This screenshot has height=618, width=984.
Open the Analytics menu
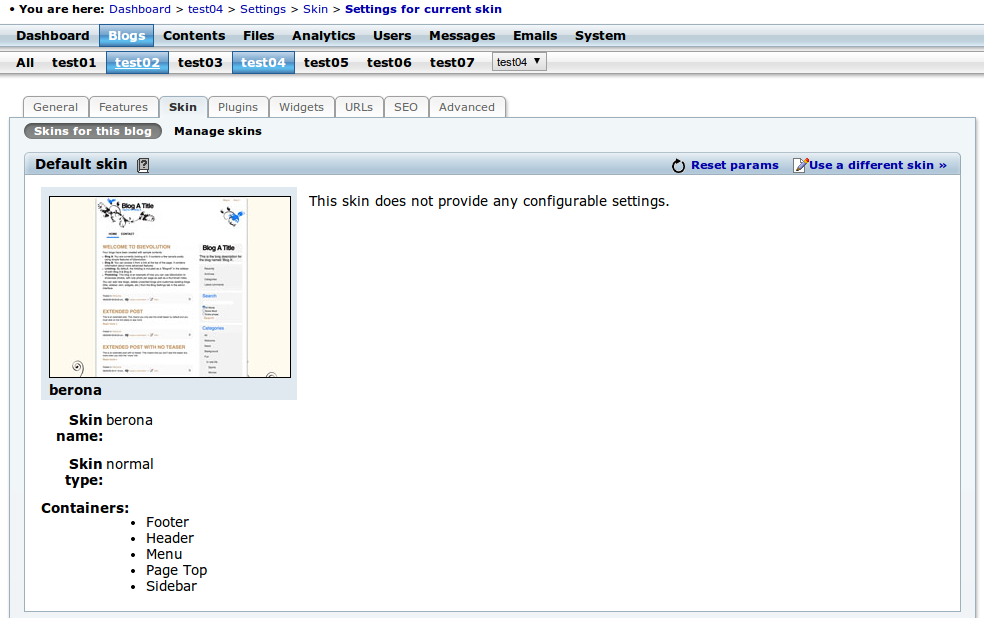click(x=324, y=36)
